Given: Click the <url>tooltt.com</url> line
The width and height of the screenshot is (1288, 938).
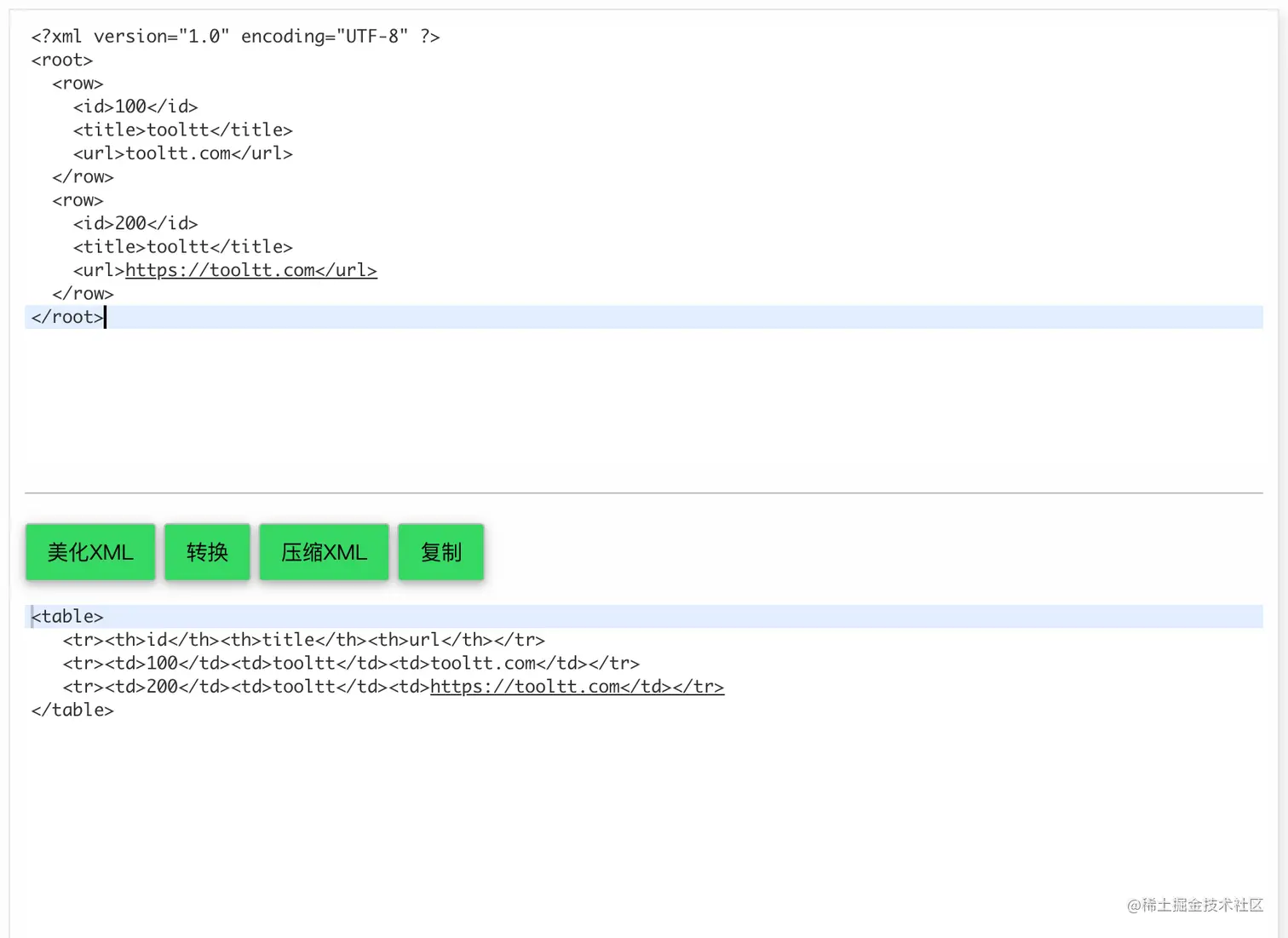Looking at the screenshot, I should (x=182, y=153).
